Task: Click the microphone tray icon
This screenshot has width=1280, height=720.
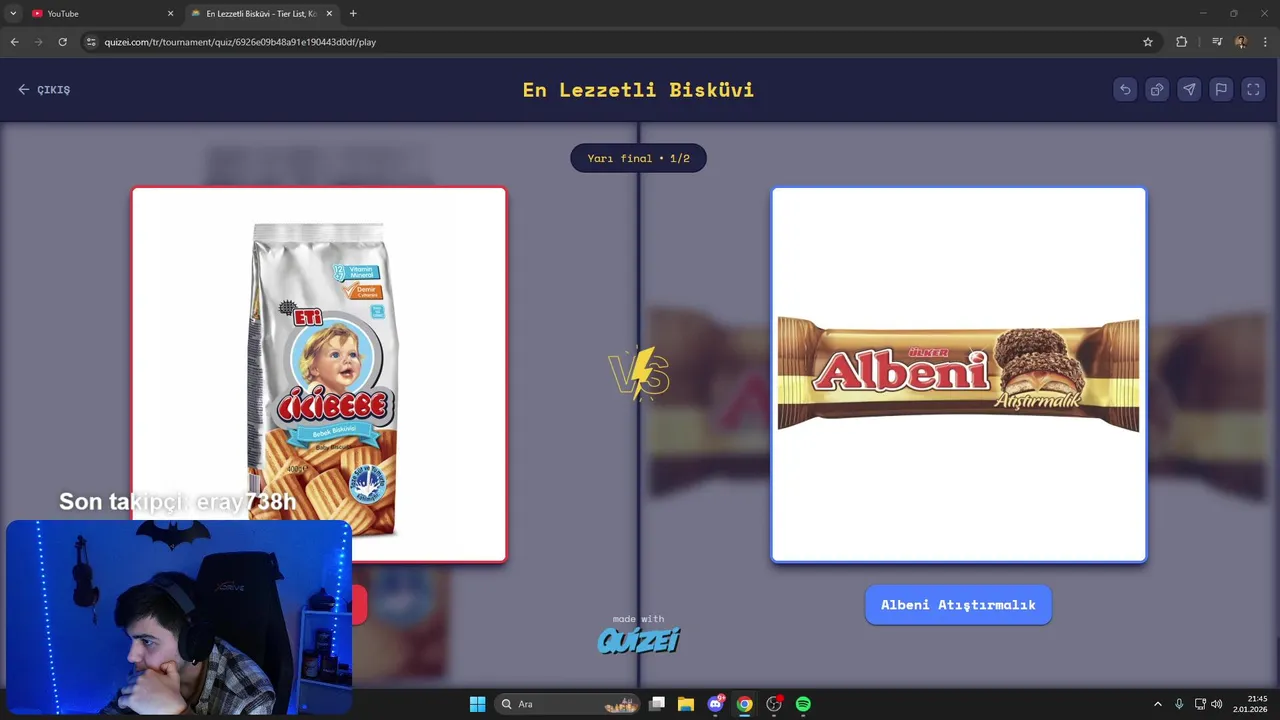Action: [x=1179, y=704]
